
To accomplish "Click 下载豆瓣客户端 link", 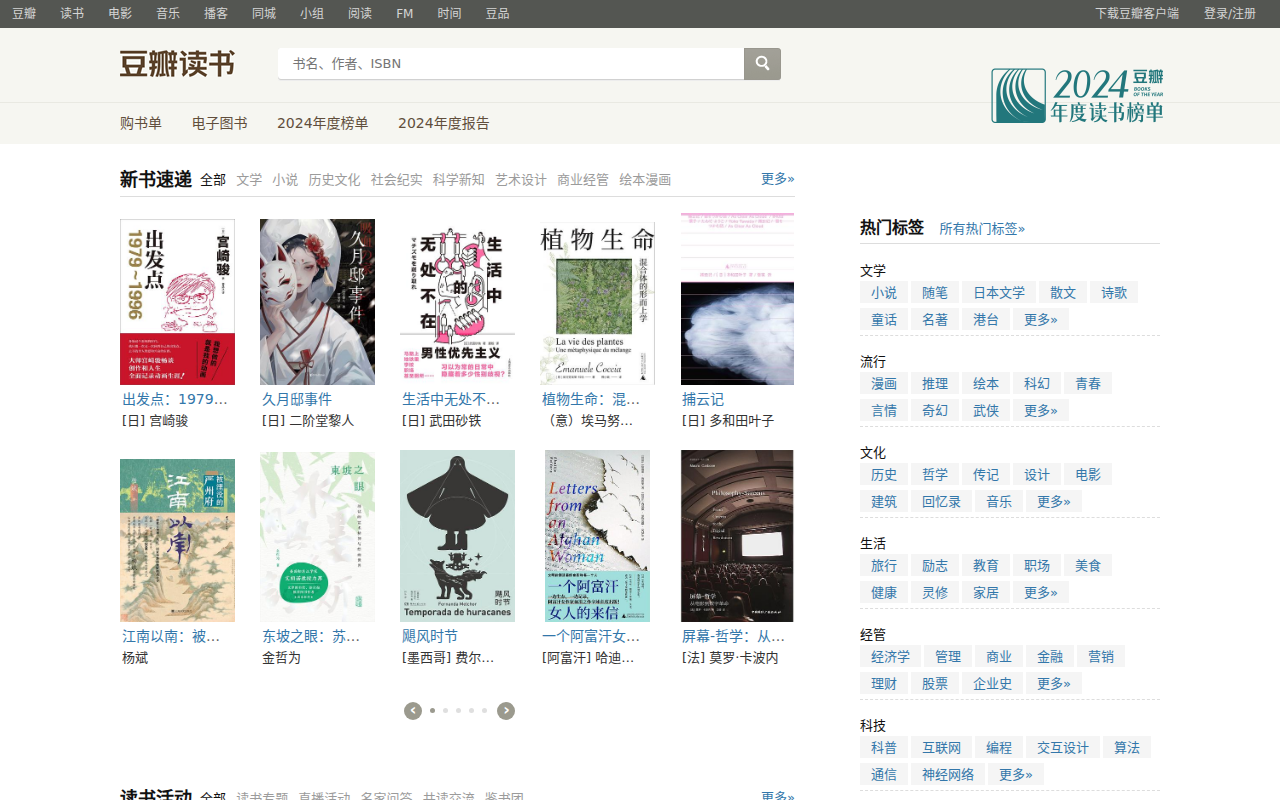I will [1137, 13].
